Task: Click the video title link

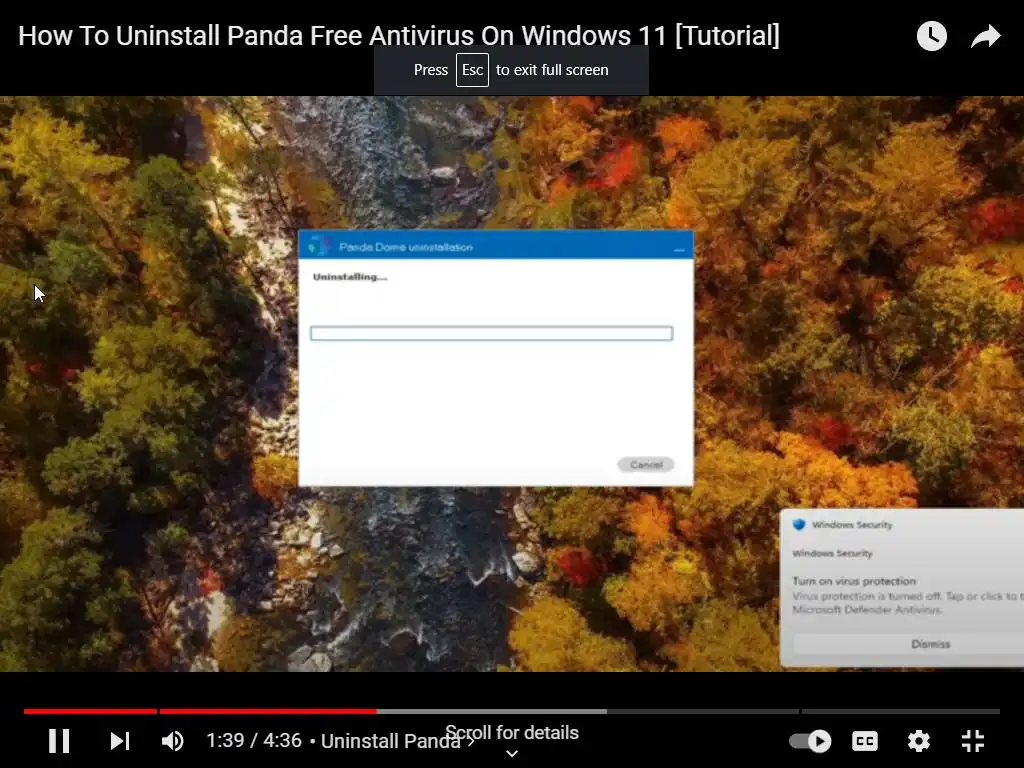Action: point(399,35)
